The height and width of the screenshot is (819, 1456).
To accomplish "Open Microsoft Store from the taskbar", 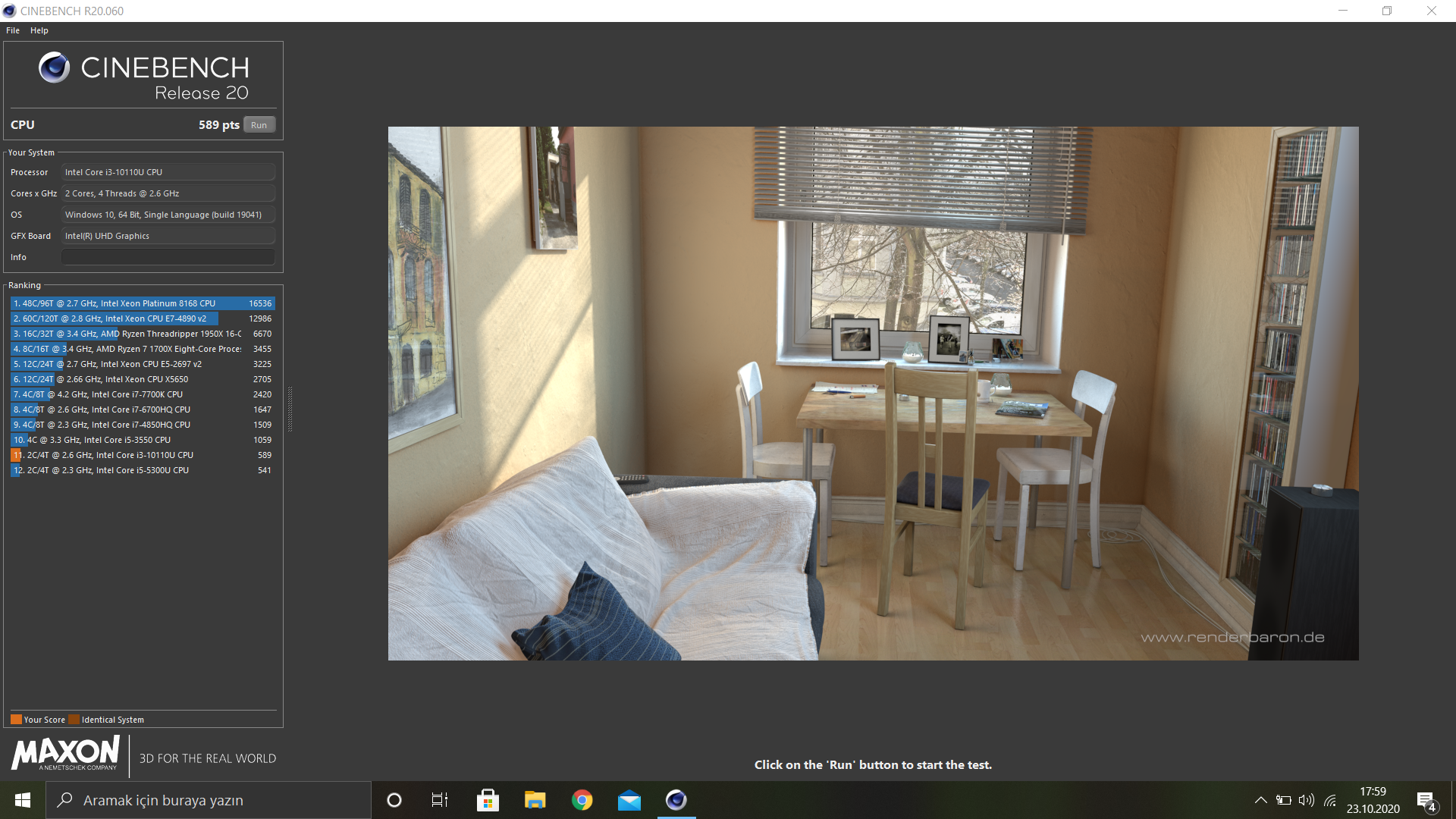I will pos(488,800).
